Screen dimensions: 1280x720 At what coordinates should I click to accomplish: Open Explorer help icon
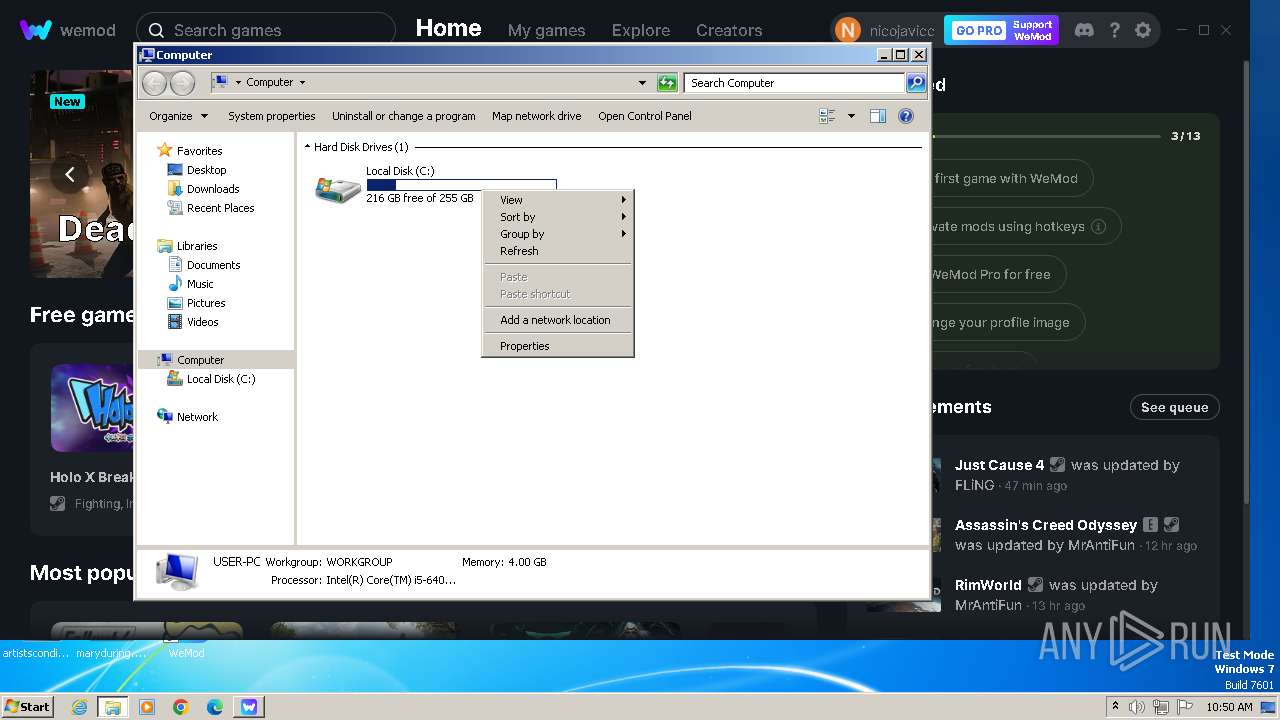906,116
